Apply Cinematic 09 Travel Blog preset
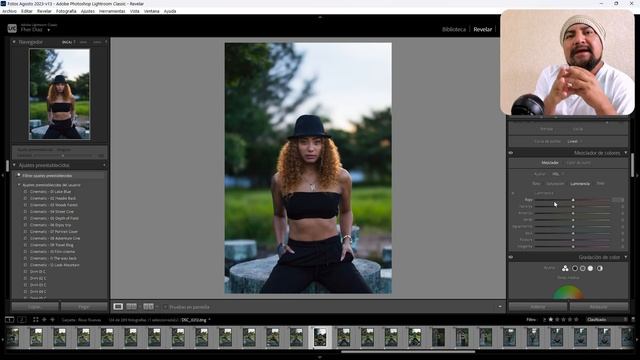Image resolution: width=640 pixels, height=360 pixels. pyautogui.click(x=51, y=245)
